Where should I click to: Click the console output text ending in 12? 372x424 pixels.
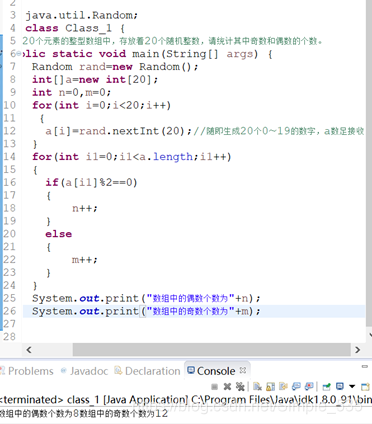(x=83, y=414)
